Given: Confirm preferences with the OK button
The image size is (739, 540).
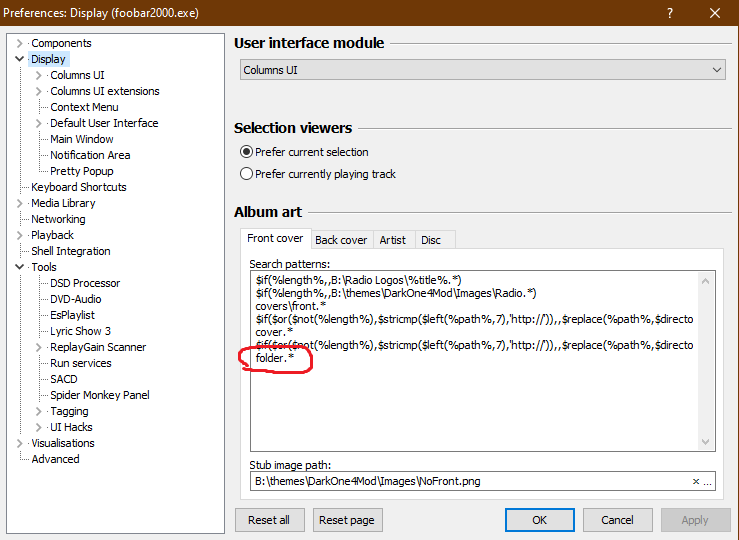Looking at the screenshot, I should pyautogui.click(x=539, y=520).
